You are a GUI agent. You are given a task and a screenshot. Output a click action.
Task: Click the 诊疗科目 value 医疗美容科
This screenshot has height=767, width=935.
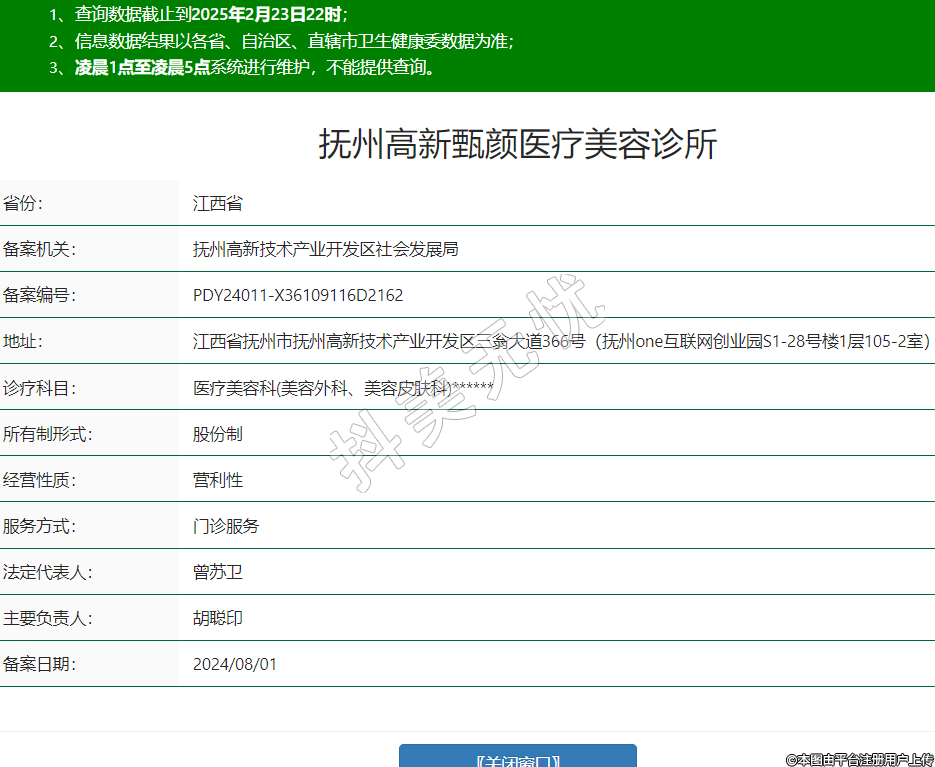click(343, 388)
